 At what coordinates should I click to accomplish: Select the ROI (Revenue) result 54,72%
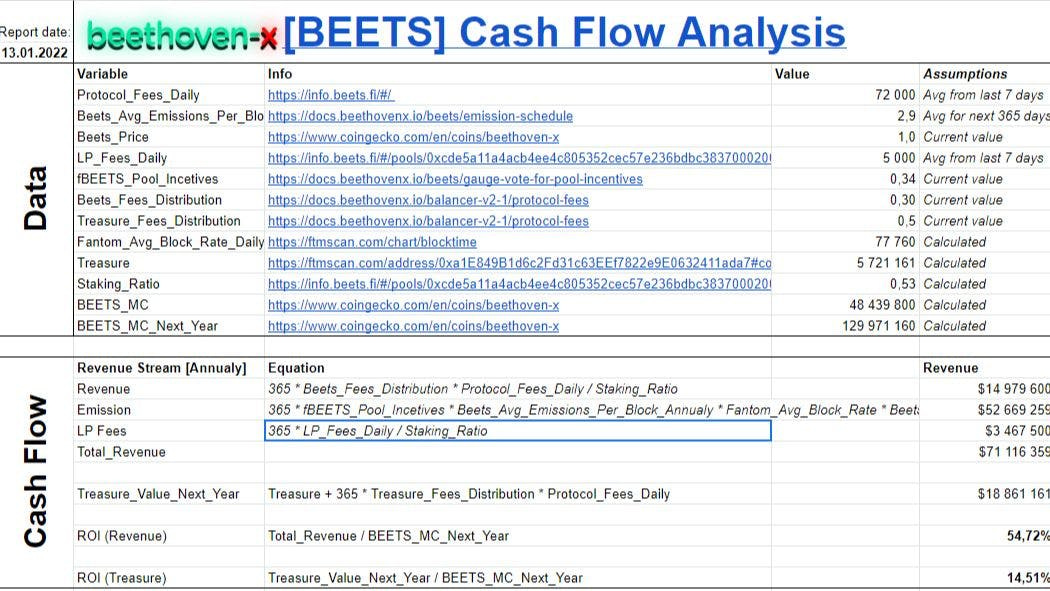pos(984,536)
